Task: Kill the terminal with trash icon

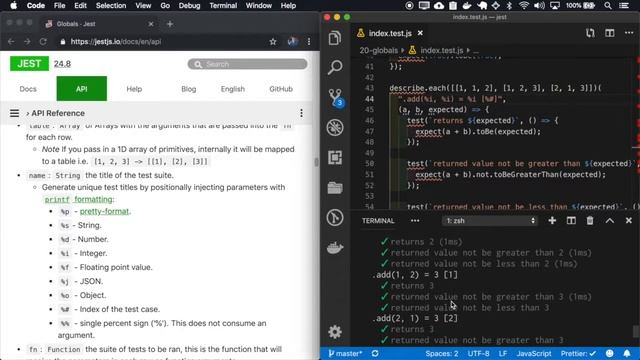Action: (590, 220)
